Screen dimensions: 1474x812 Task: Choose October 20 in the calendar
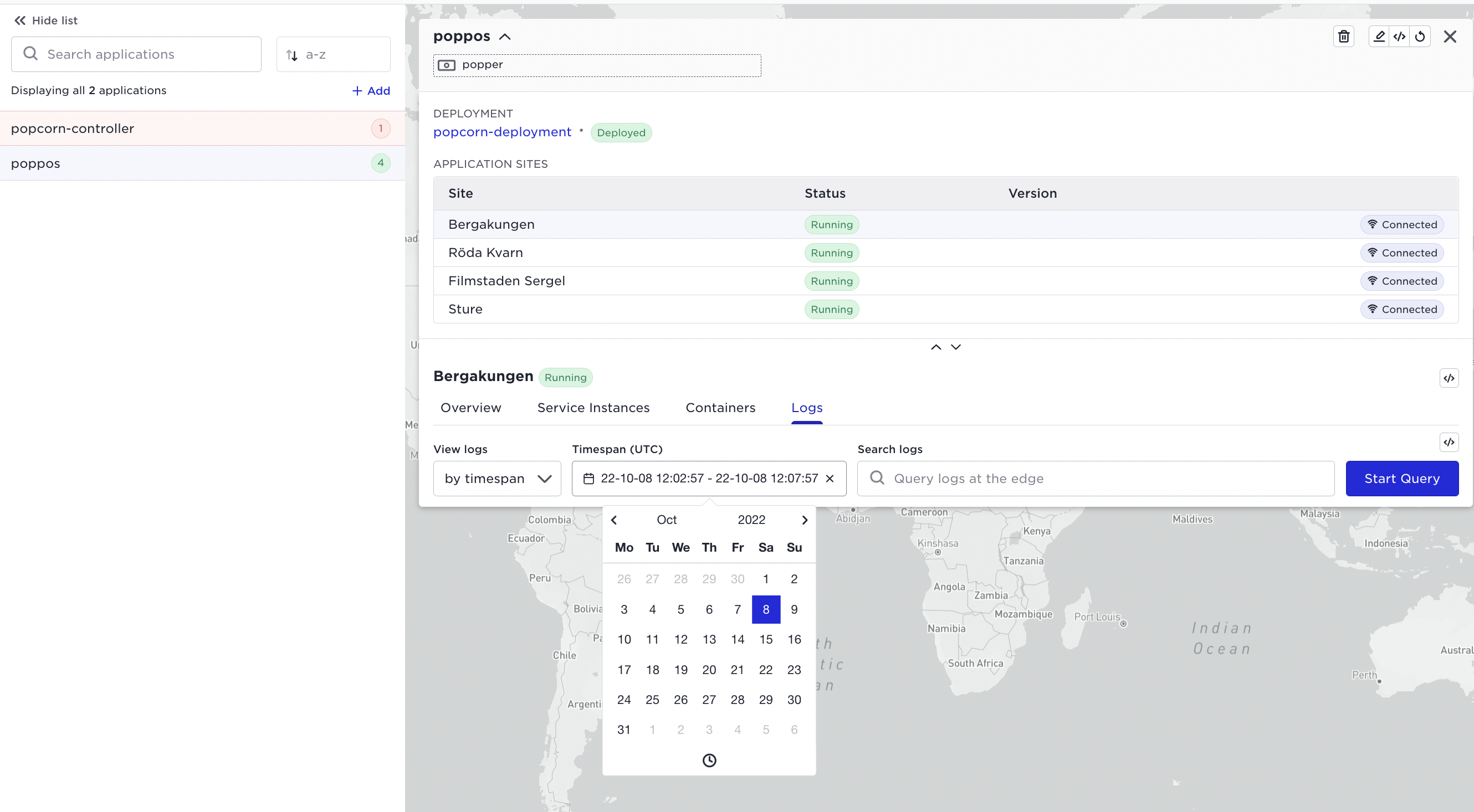pos(709,670)
